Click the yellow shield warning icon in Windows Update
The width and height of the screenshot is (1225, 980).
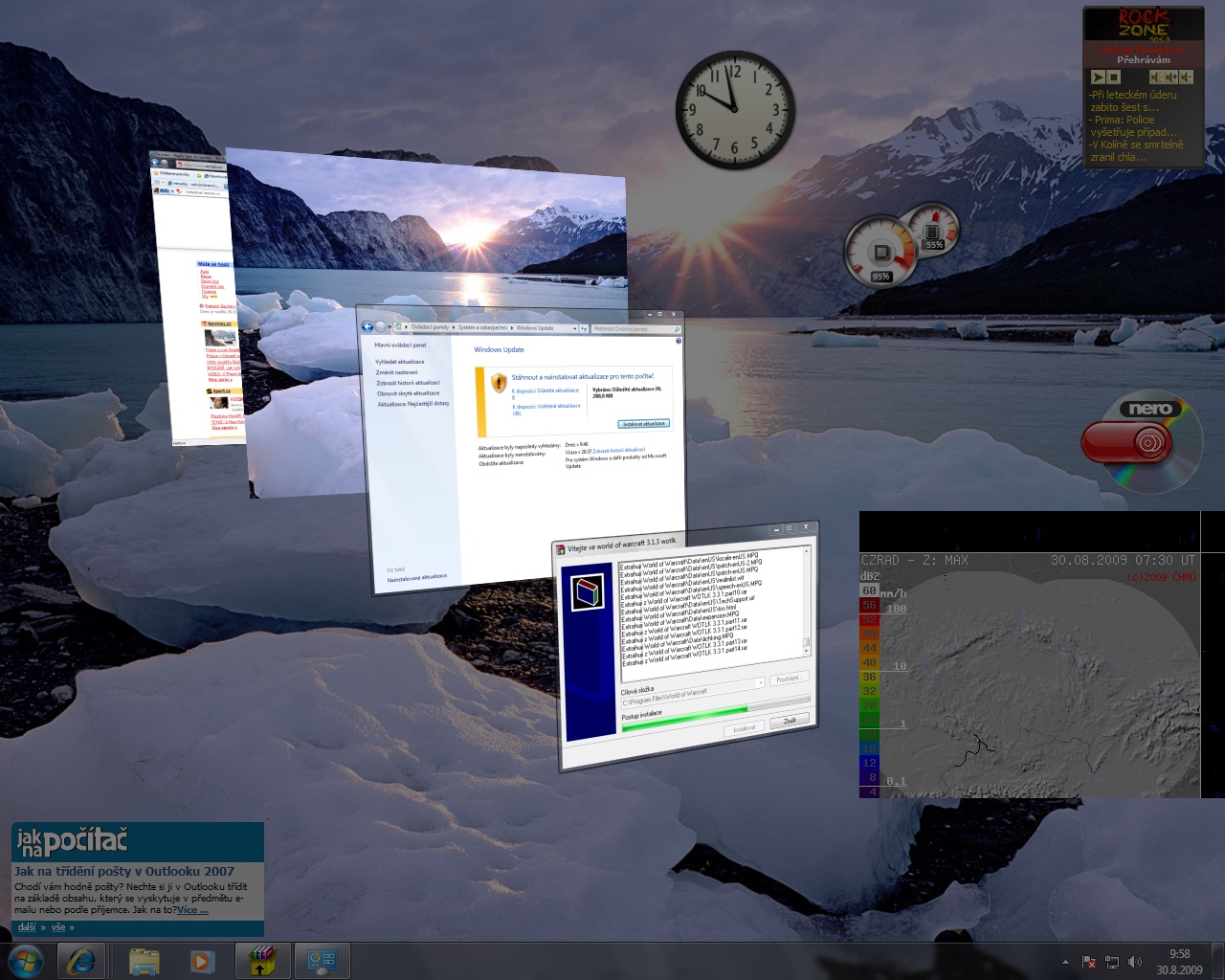click(x=499, y=383)
